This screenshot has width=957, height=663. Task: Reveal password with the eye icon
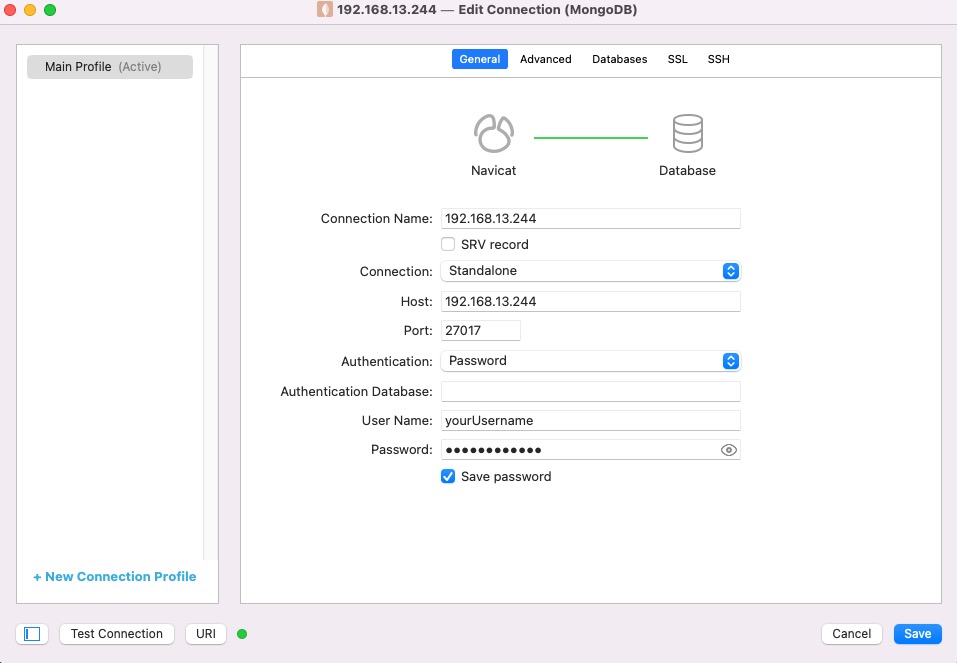[729, 450]
